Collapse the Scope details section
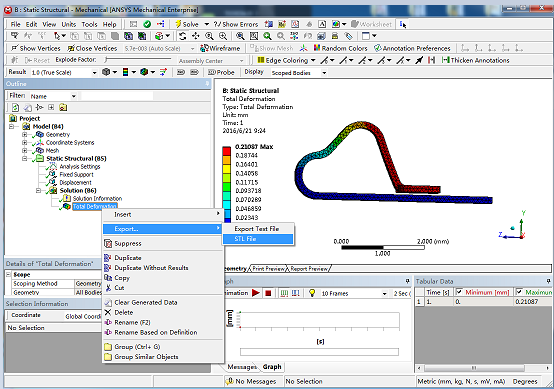 8,275
